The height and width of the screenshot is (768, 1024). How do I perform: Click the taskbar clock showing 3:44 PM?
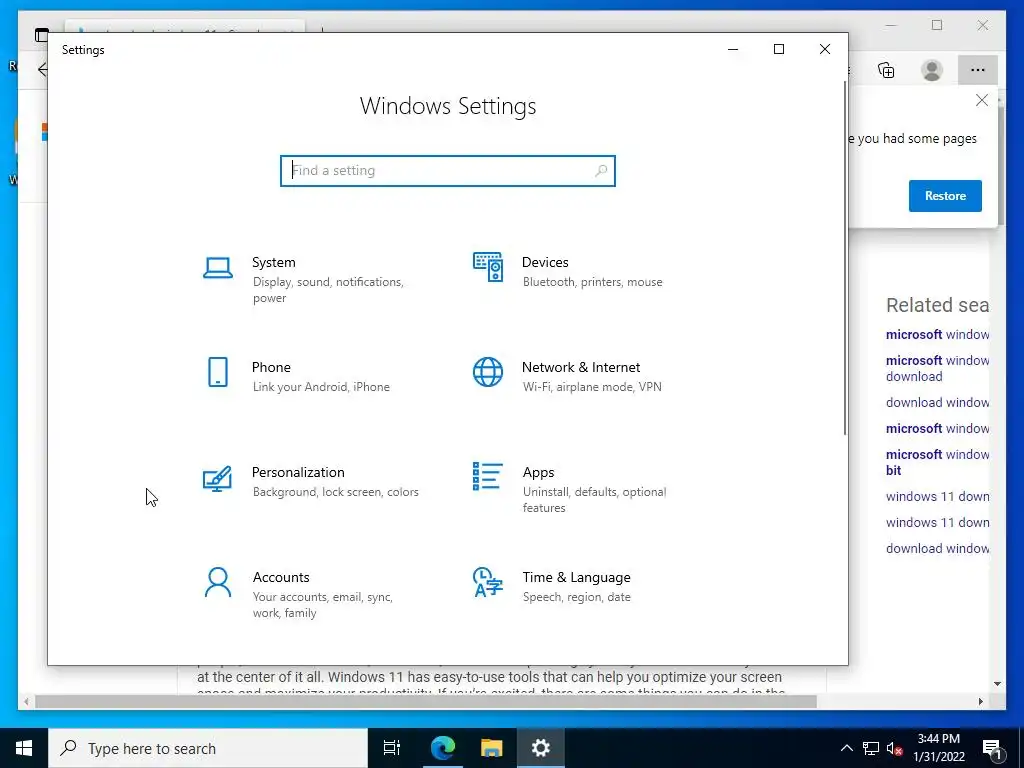(938, 748)
